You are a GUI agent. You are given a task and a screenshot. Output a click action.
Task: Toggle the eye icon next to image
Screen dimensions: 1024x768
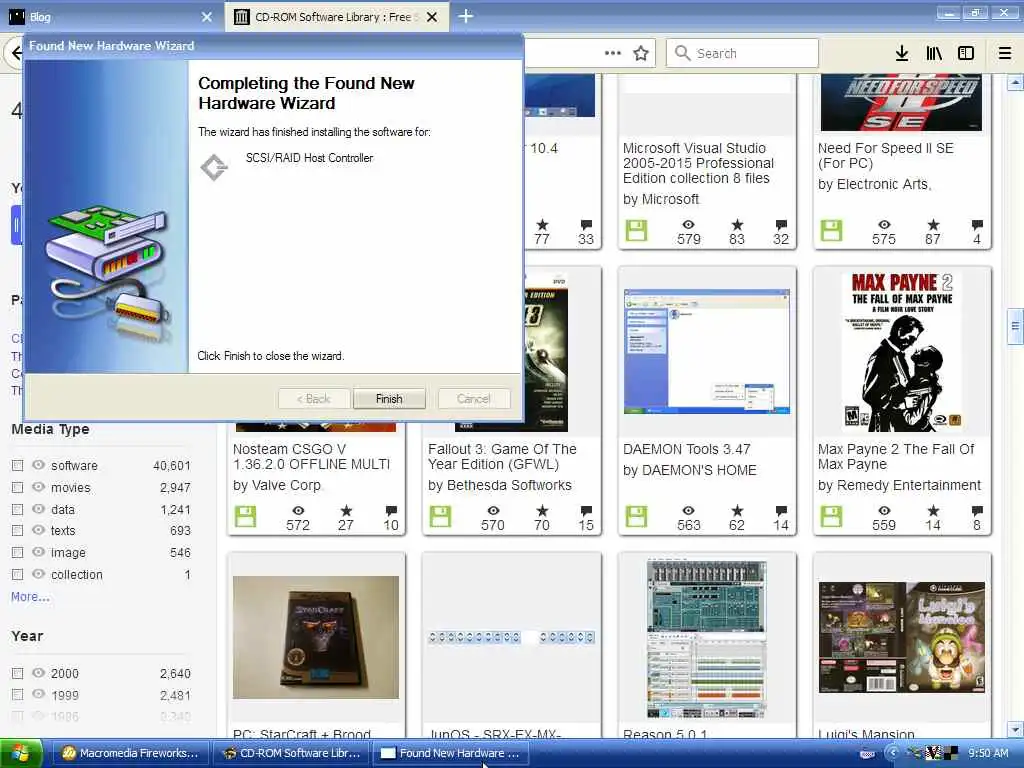click(x=39, y=552)
